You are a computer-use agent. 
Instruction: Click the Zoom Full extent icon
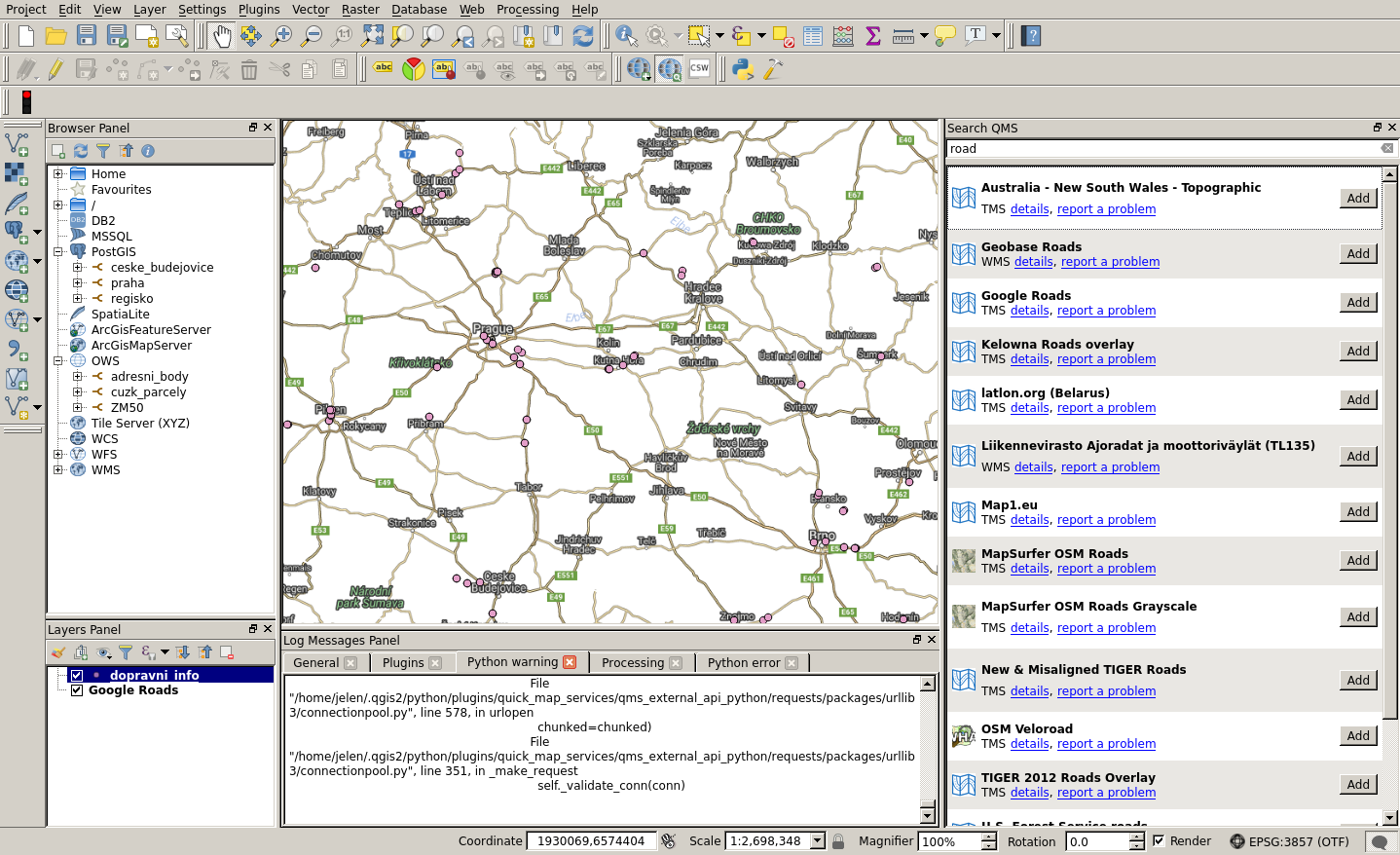(372, 36)
